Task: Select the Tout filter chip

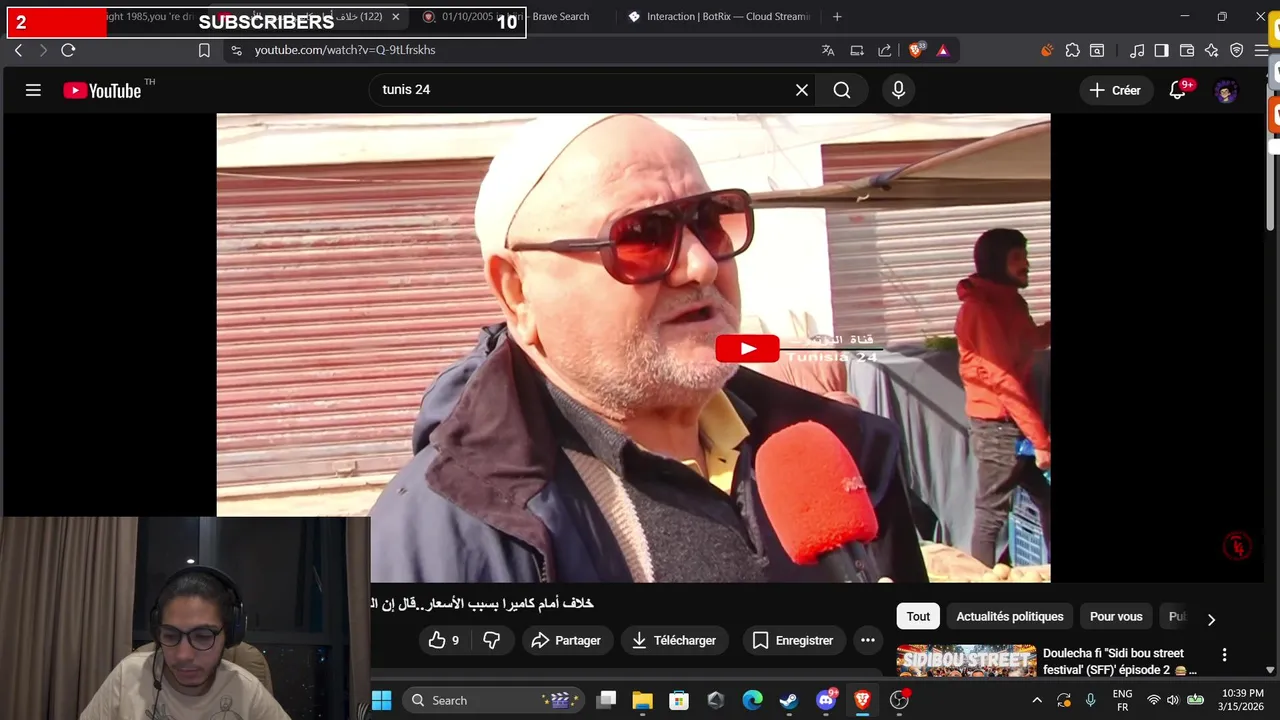Action: (x=918, y=617)
